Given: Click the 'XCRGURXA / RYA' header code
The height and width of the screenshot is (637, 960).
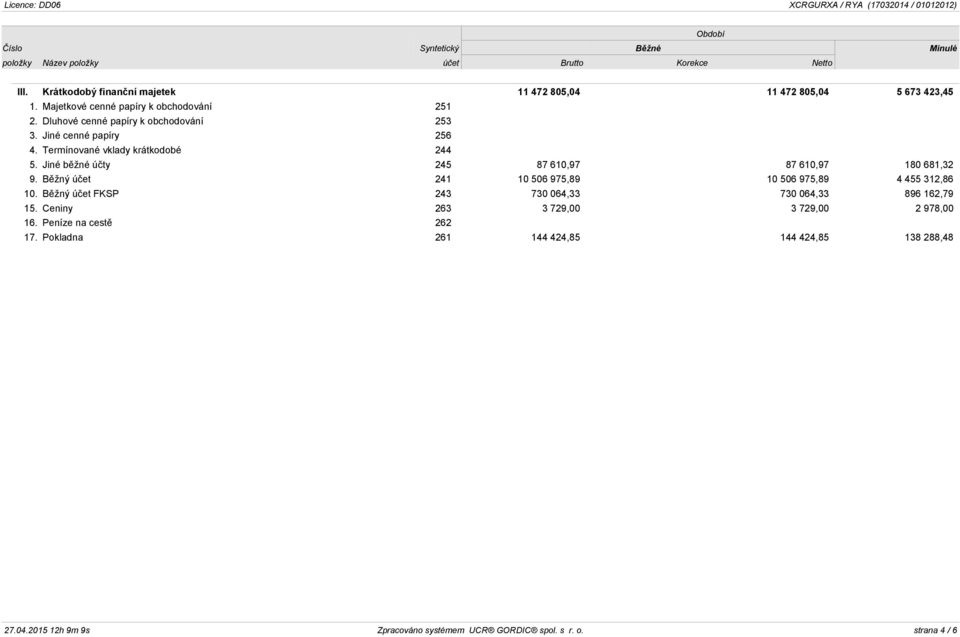Looking at the screenshot, I should [825, 5].
